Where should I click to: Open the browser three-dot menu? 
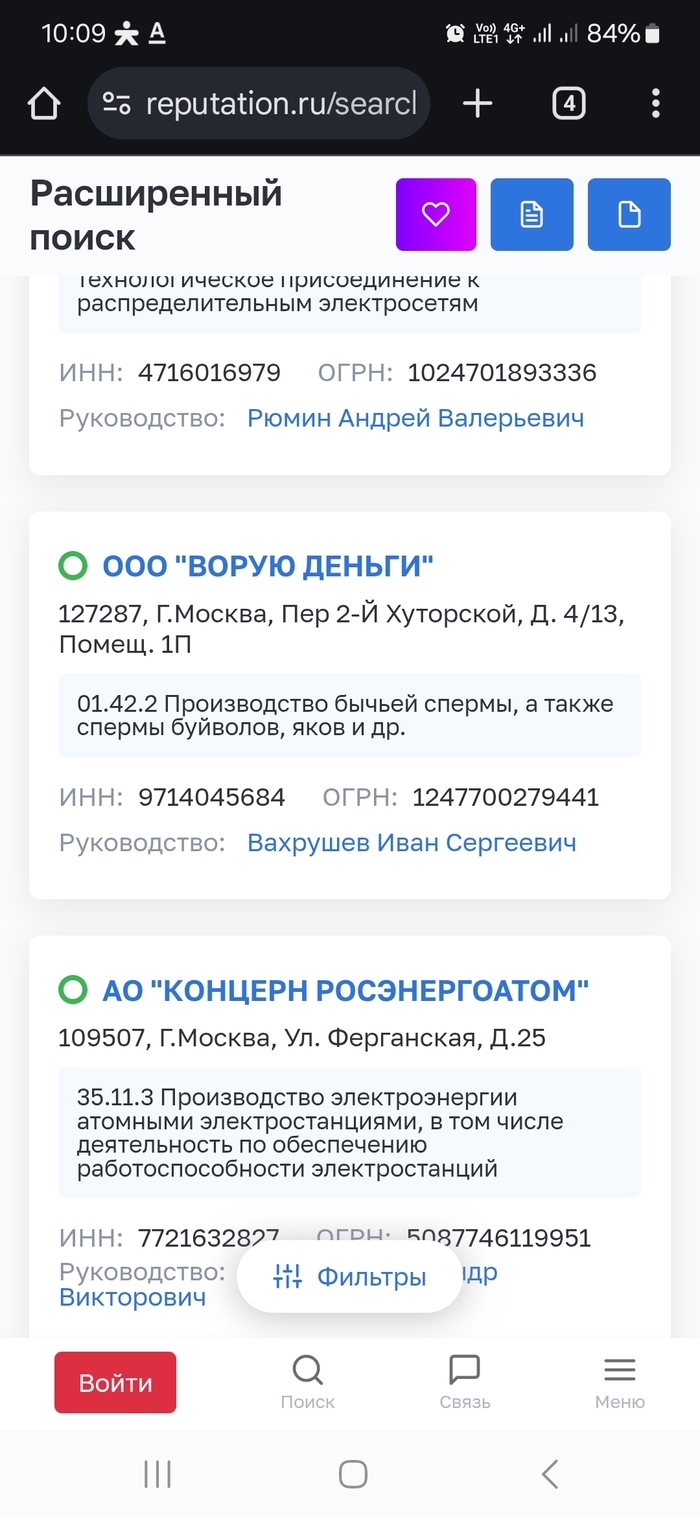(x=655, y=104)
